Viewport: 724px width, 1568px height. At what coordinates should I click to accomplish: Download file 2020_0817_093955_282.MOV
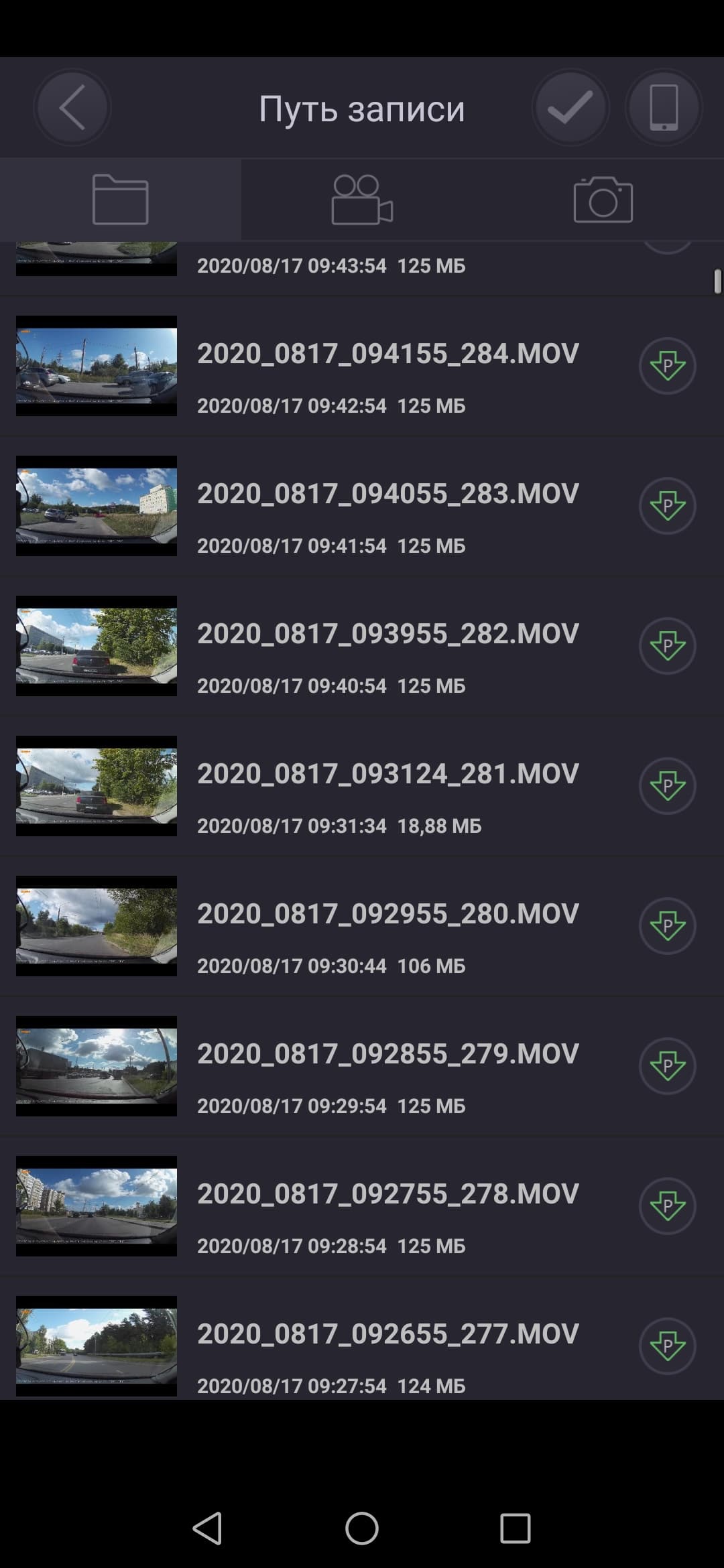click(667, 646)
